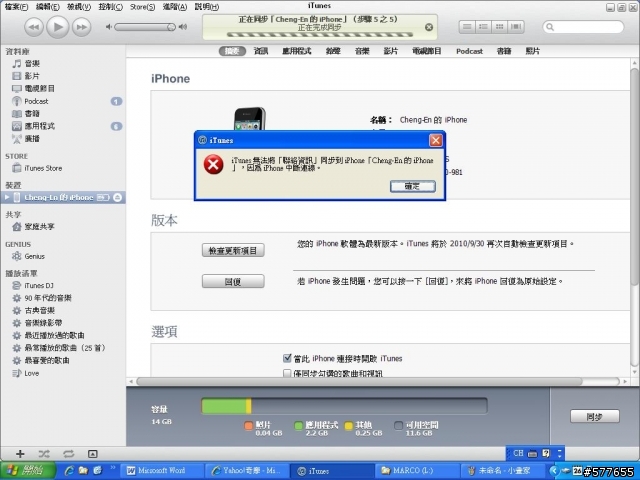
Task: Click the add playlist plus icon
Action: click(x=20, y=454)
